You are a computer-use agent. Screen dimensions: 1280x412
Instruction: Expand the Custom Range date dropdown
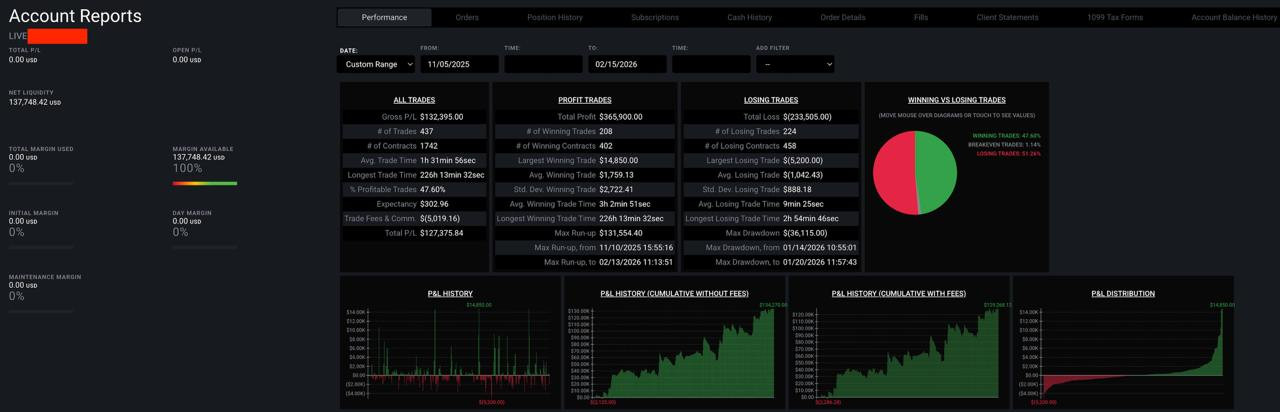376,64
